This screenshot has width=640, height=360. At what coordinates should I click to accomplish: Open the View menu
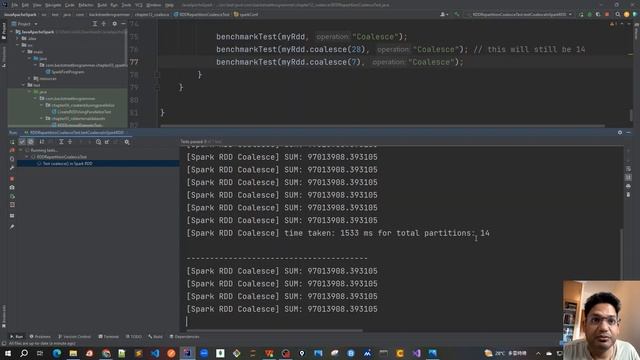tap(37, 5)
